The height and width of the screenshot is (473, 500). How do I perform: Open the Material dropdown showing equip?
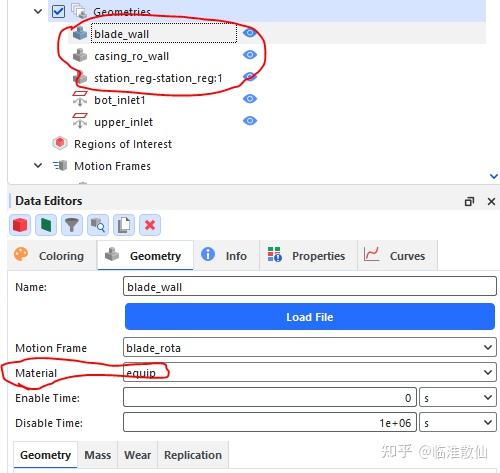(x=310, y=372)
